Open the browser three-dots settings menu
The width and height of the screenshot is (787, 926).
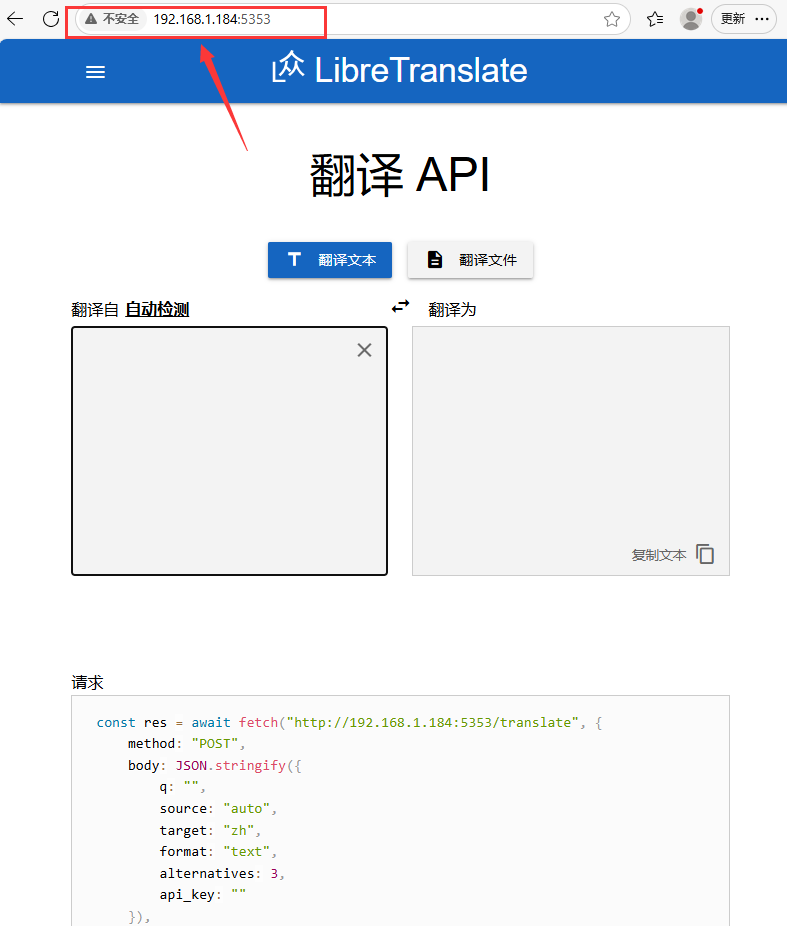[762, 19]
